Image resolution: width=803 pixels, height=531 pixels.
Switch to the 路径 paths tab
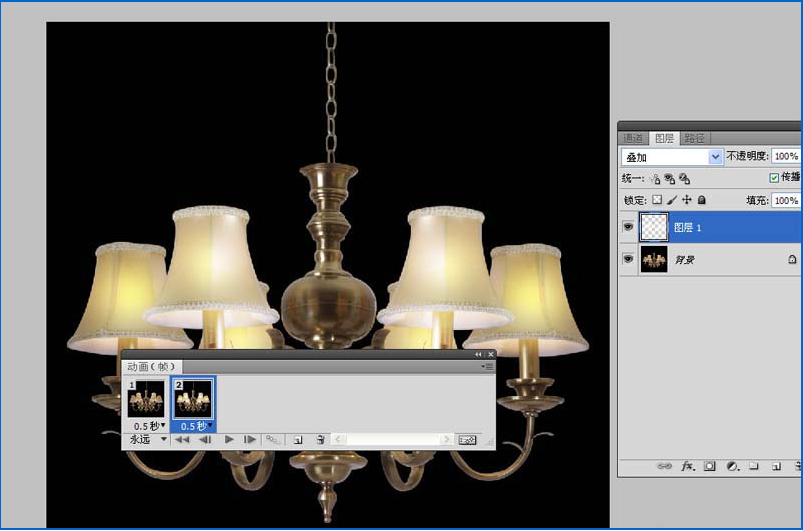click(694, 138)
